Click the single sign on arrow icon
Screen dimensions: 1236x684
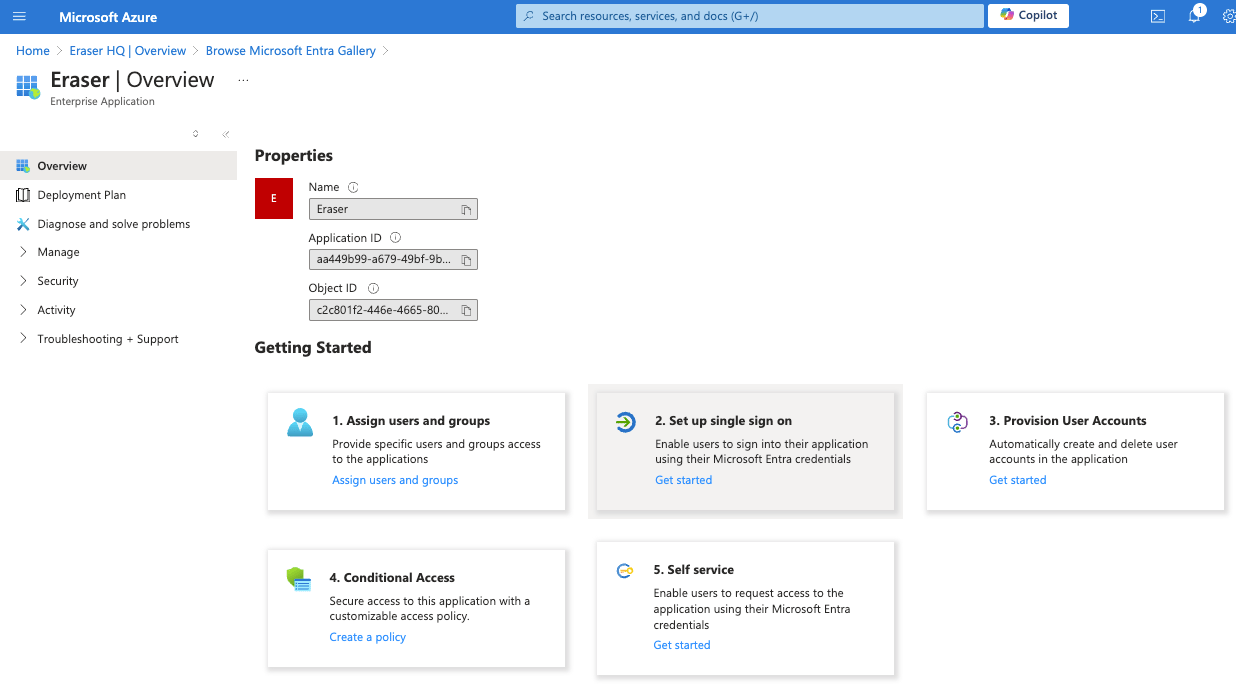[625, 422]
